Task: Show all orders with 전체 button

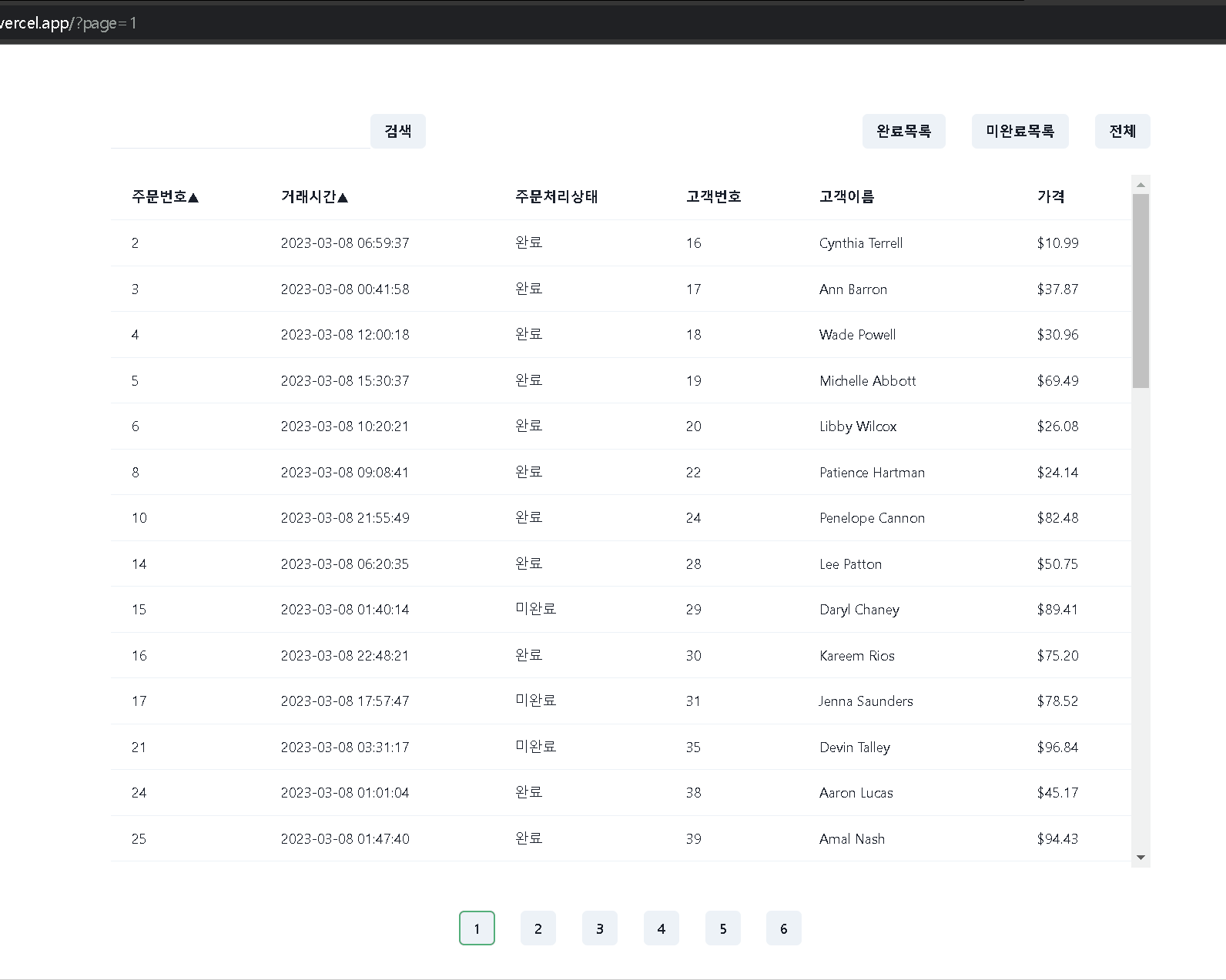Action: point(1122,131)
